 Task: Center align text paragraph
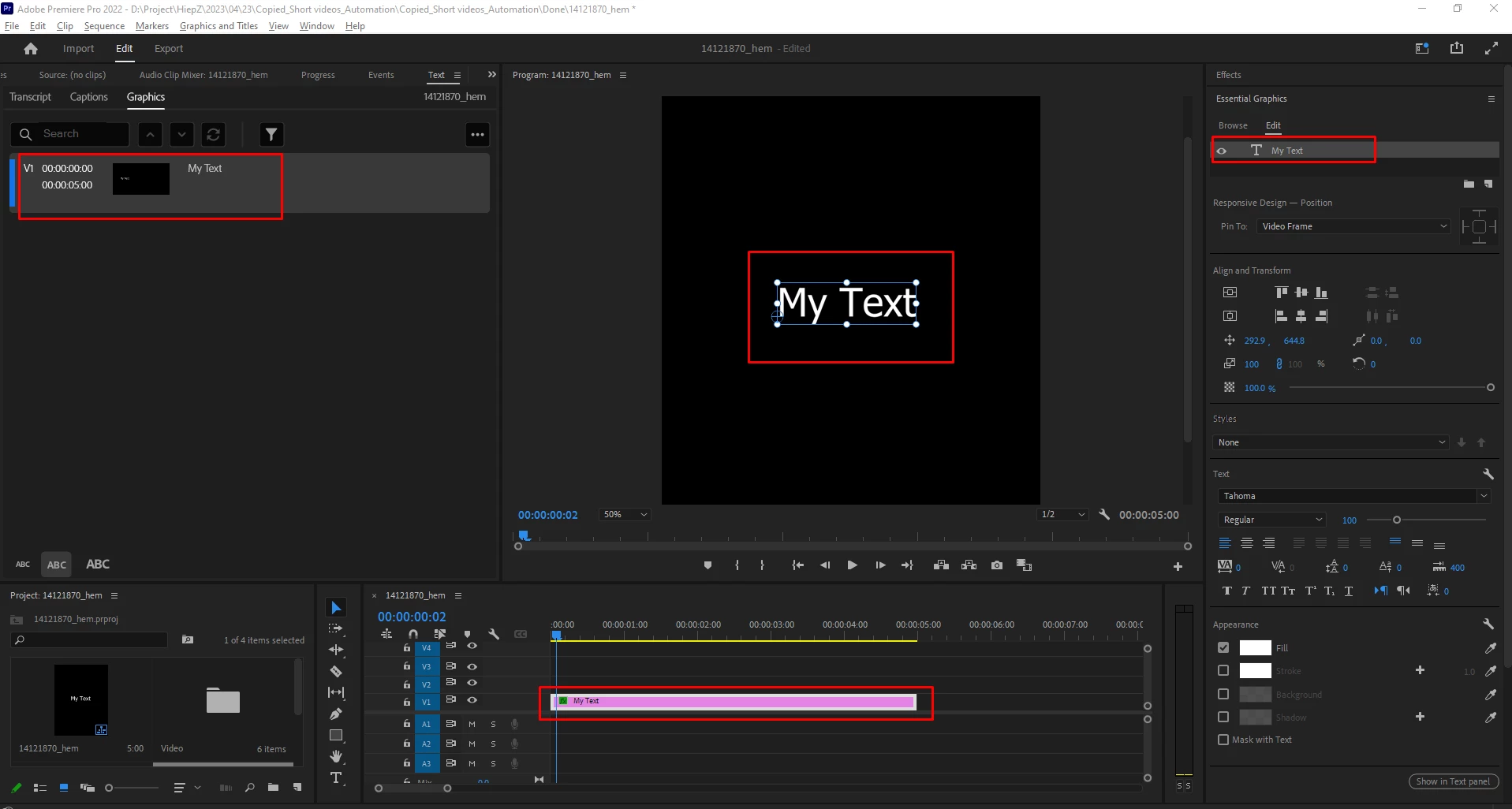tap(1247, 543)
